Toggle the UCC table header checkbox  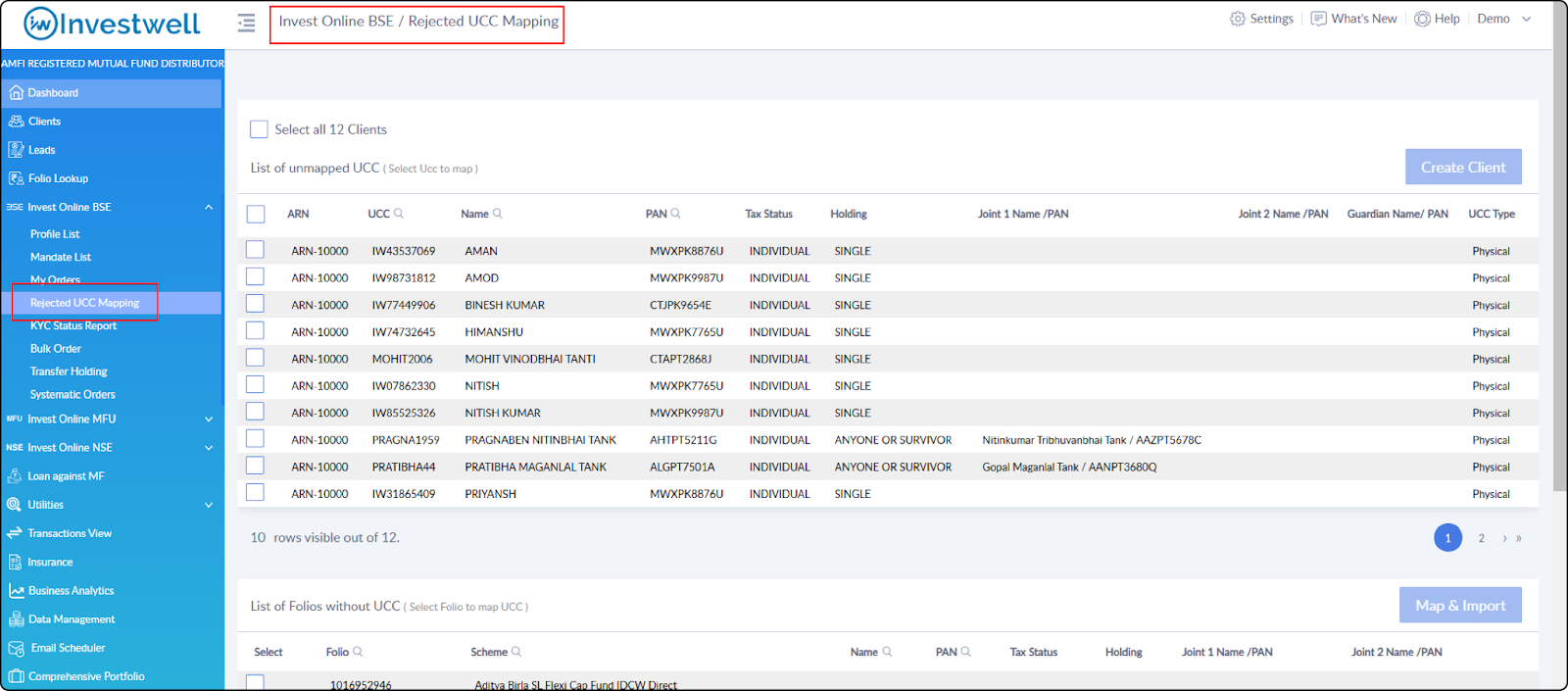(256, 214)
